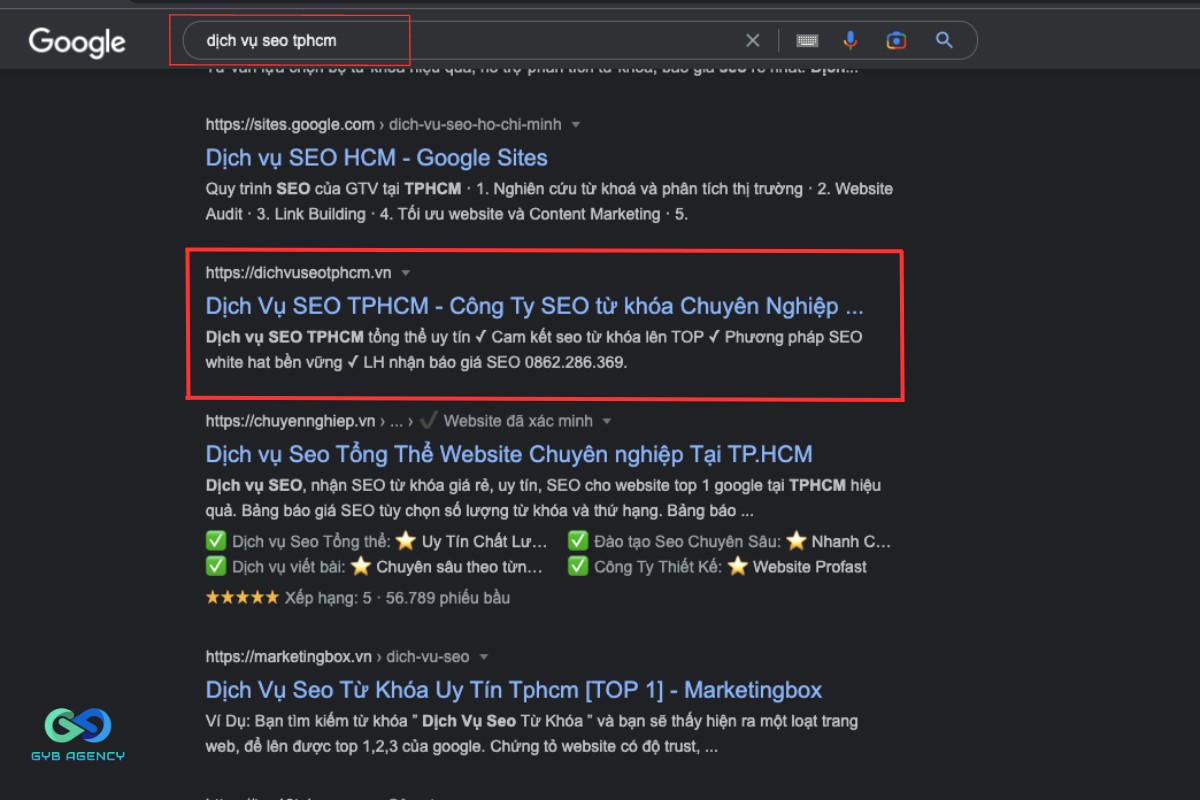Open 'Dịch Vụ Seo Từ Khóa Uy Tín Tphcm' result
The width and height of the screenshot is (1200, 800).
pos(514,690)
